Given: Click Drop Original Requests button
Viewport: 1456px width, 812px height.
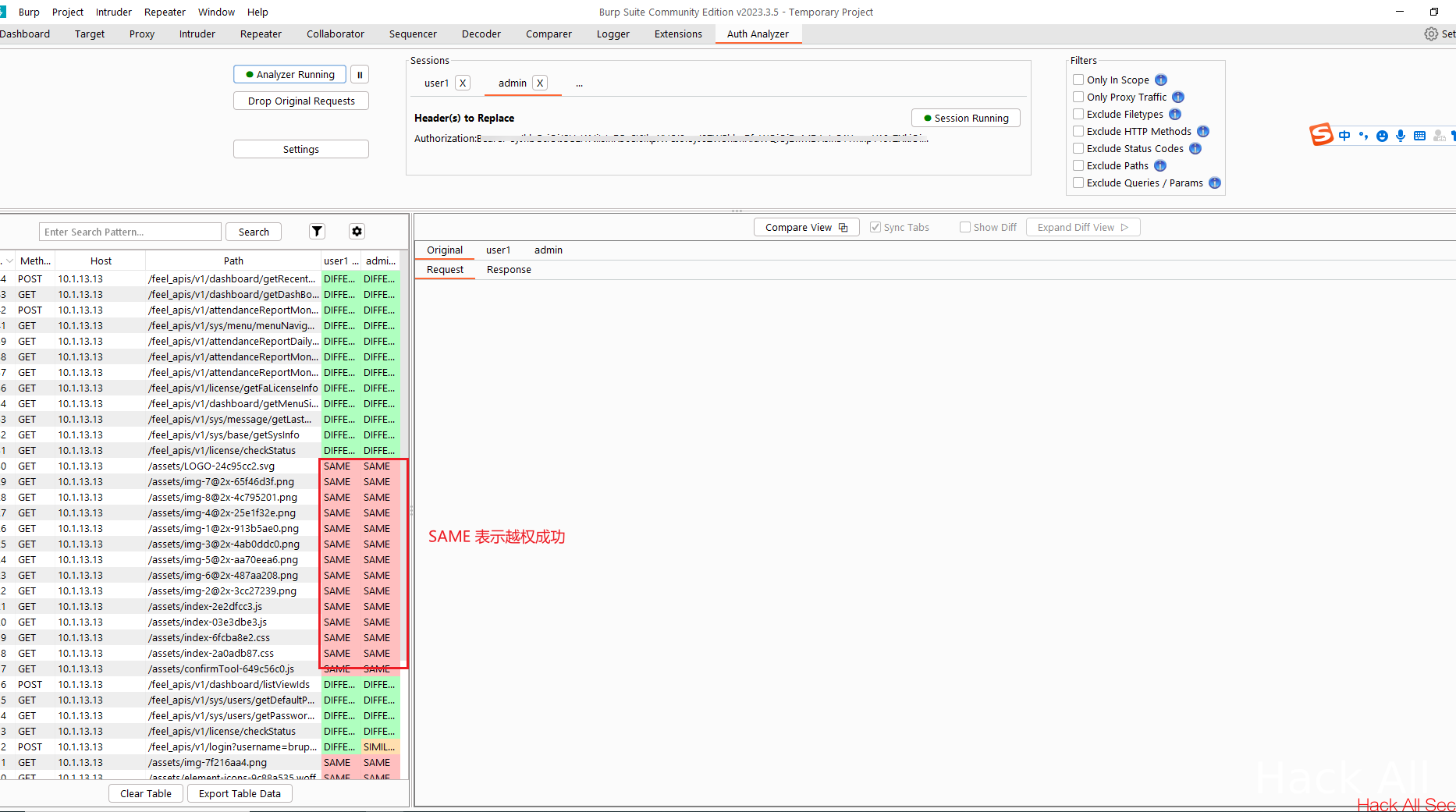Looking at the screenshot, I should coord(301,101).
